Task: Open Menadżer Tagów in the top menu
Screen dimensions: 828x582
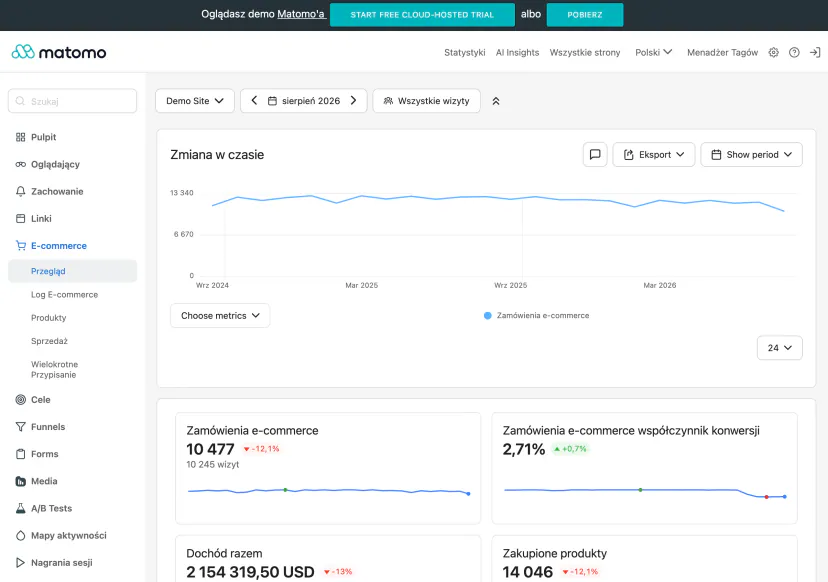Action: [722, 52]
